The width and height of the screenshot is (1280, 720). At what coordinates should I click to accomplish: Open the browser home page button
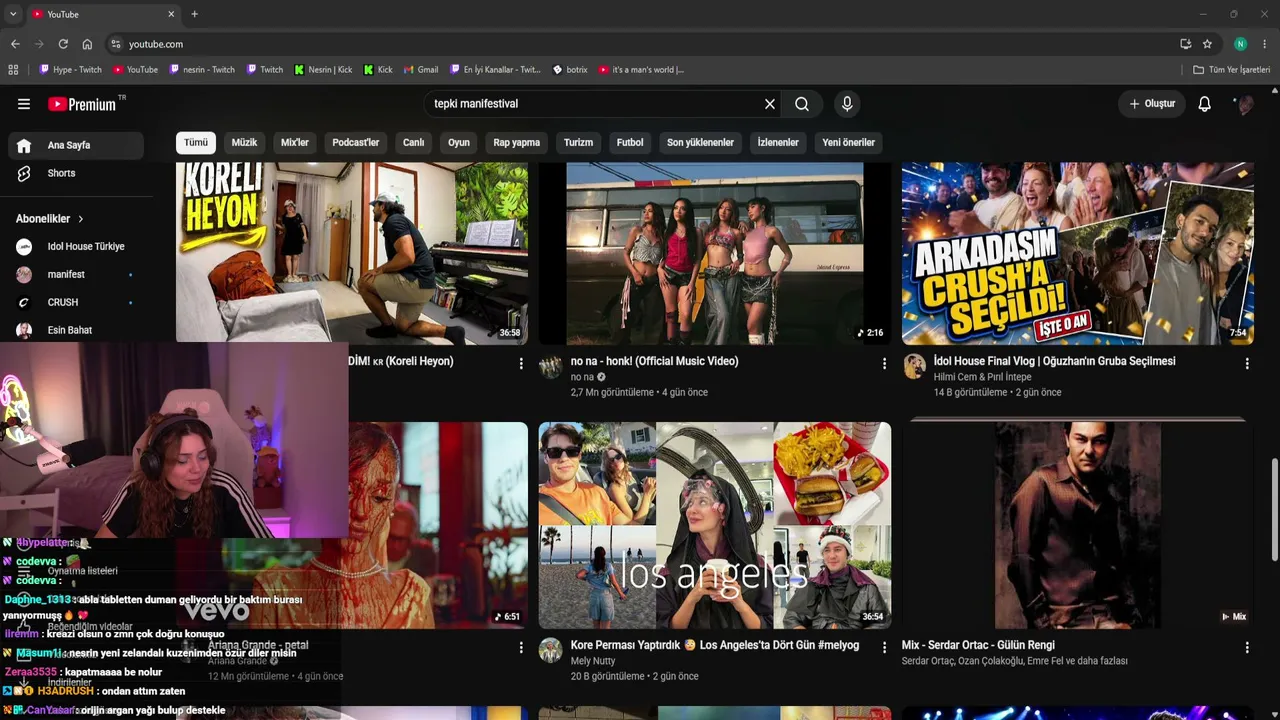[87, 44]
